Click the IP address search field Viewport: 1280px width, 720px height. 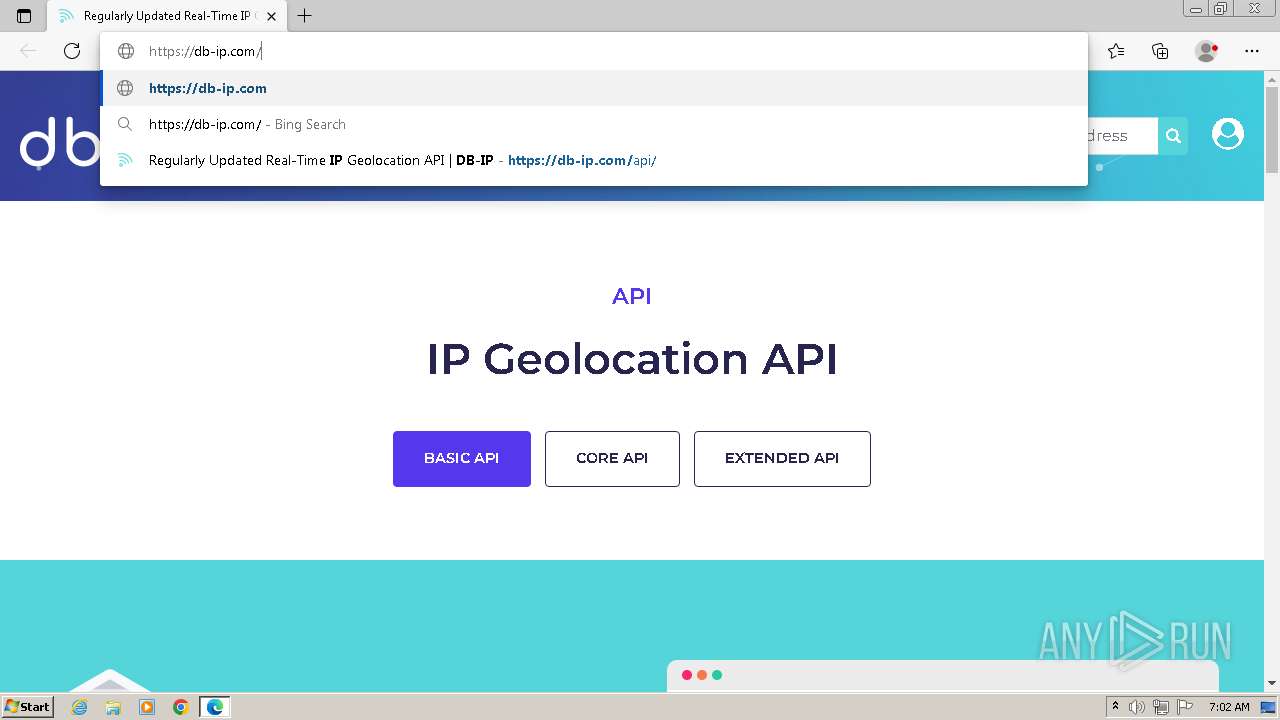(x=1122, y=136)
